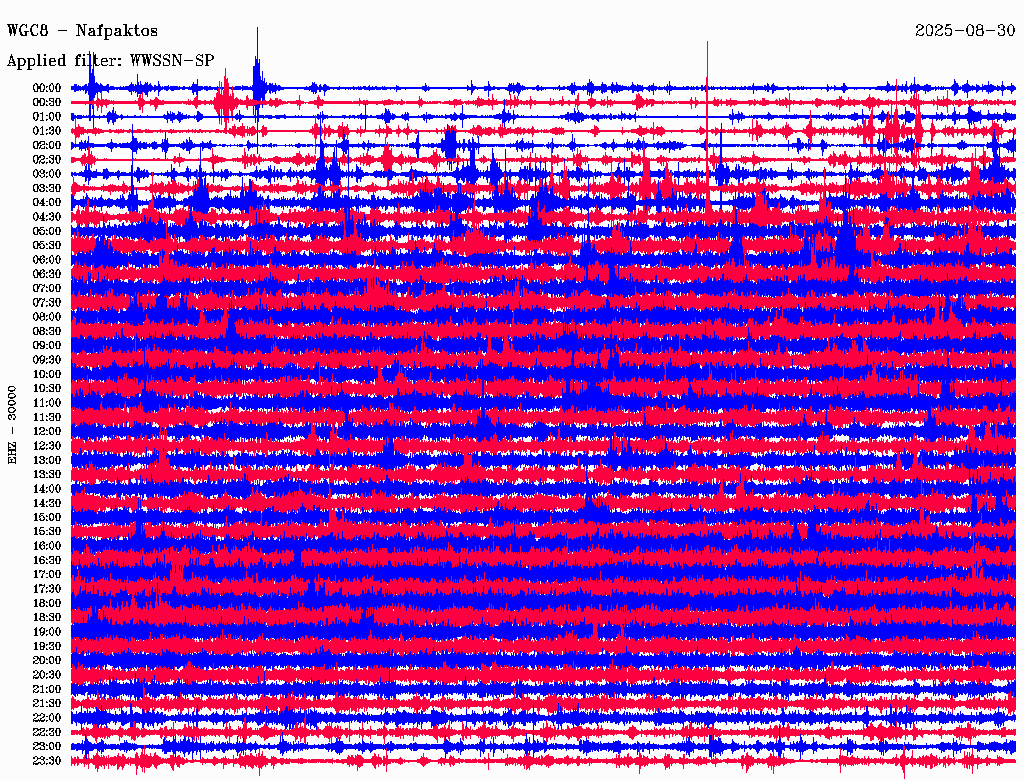Select the 04:00 time label
Image resolution: width=1024 pixels, height=780 pixels.
[x=47, y=203]
